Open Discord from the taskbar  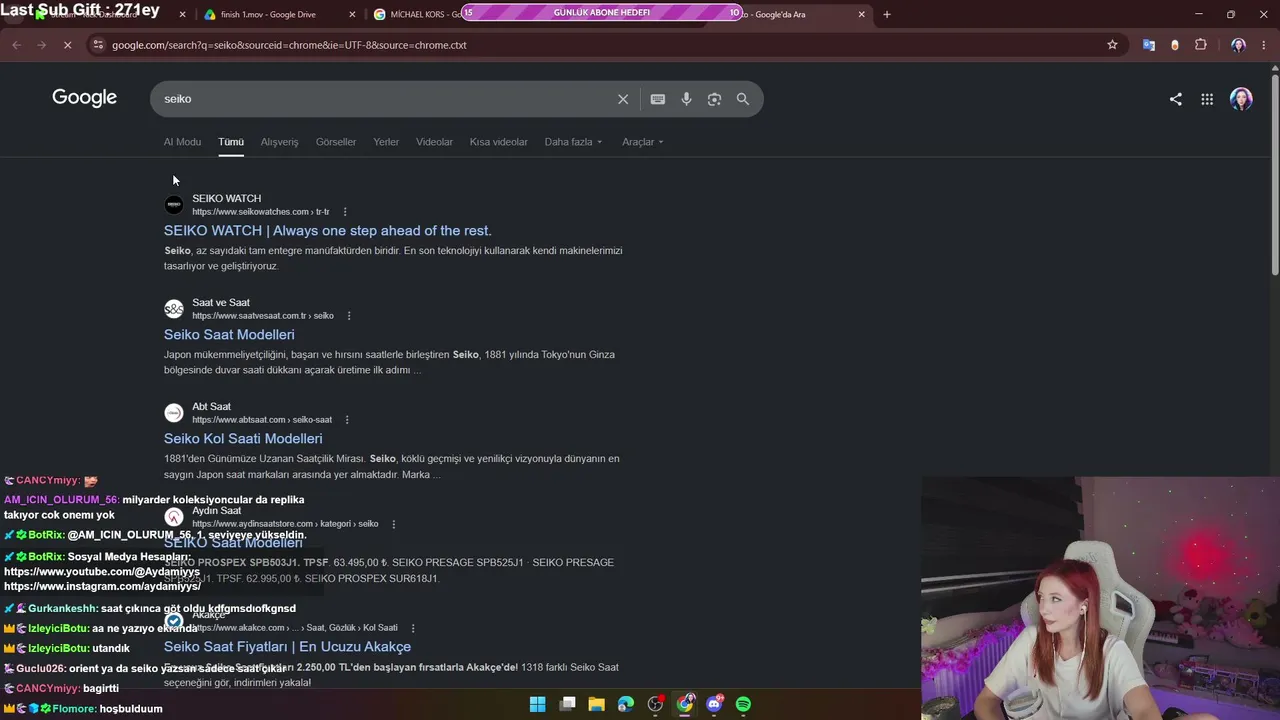pyautogui.click(x=714, y=704)
